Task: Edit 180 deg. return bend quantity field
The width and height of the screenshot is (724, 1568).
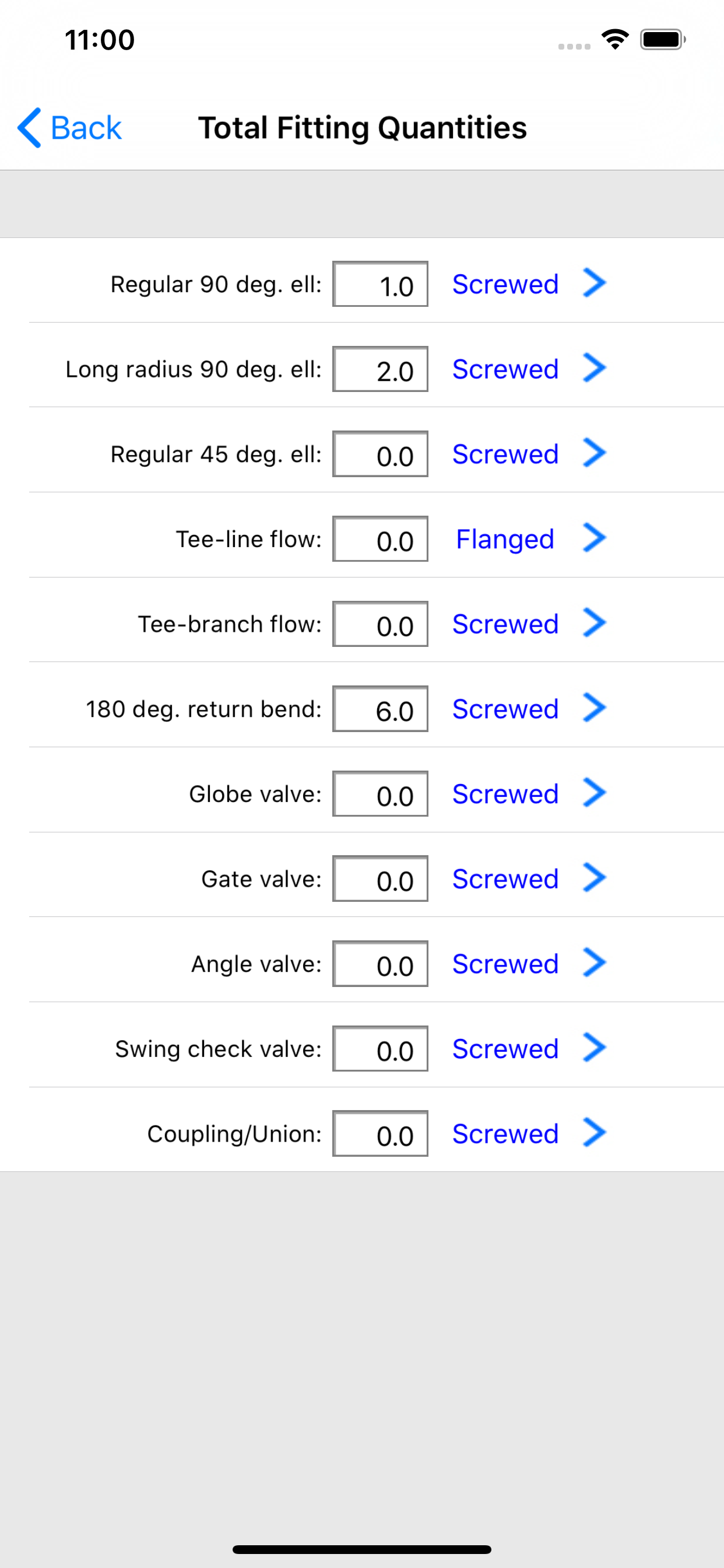Action: (380, 709)
